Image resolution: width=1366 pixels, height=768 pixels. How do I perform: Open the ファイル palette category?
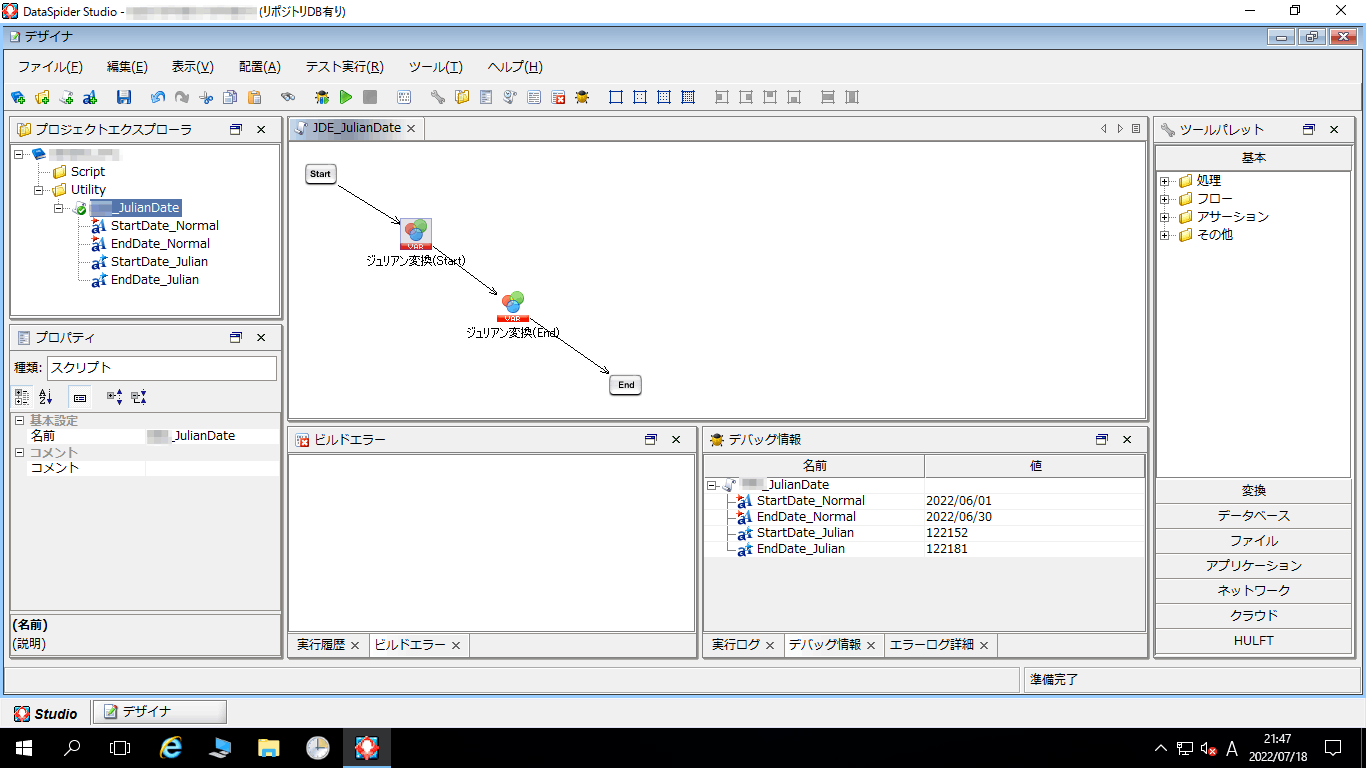[x=1253, y=541]
